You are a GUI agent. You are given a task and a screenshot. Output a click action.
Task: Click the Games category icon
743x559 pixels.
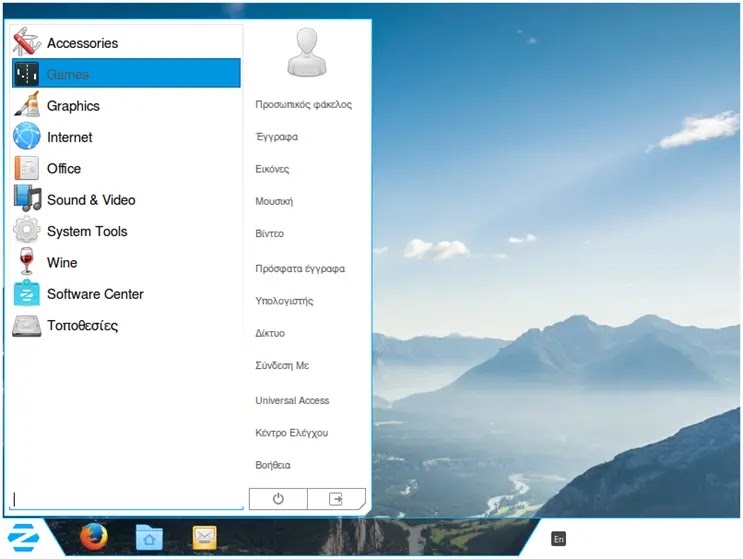(27, 74)
